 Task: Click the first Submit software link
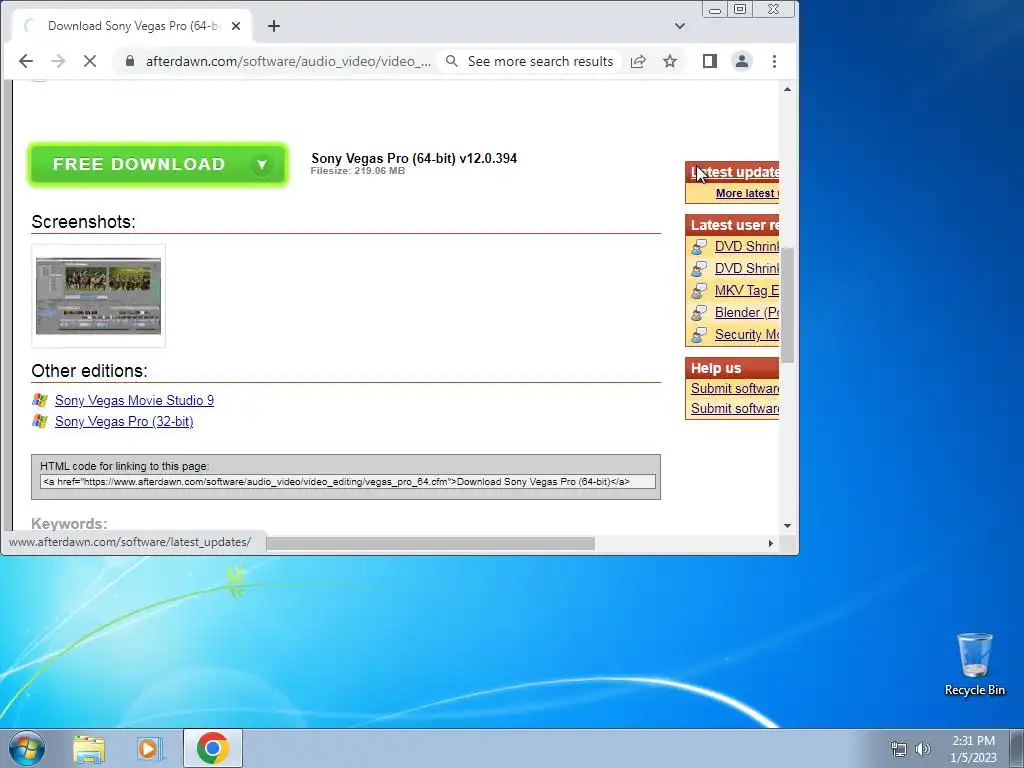735,389
